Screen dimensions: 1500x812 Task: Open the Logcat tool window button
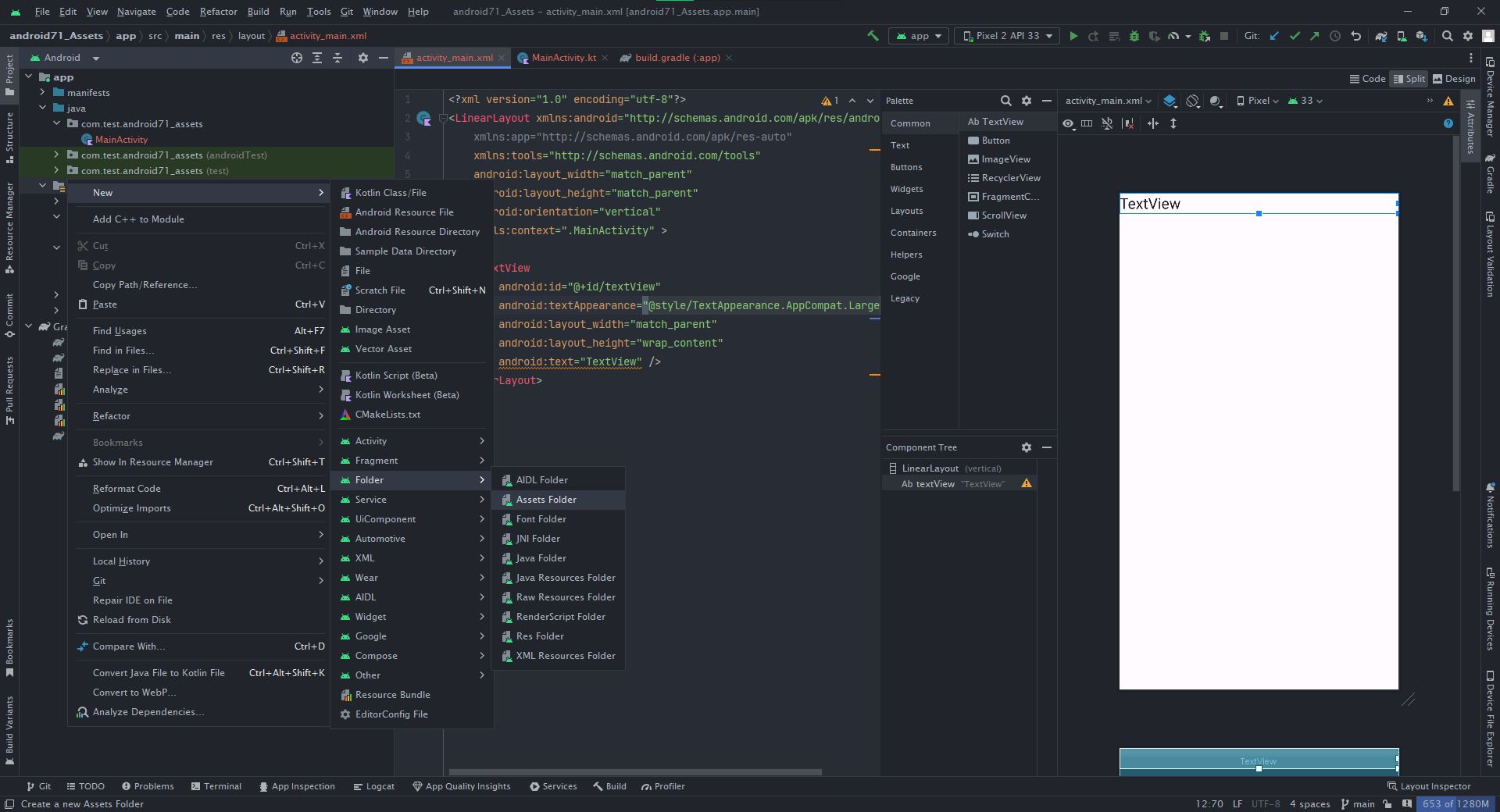click(374, 786)
